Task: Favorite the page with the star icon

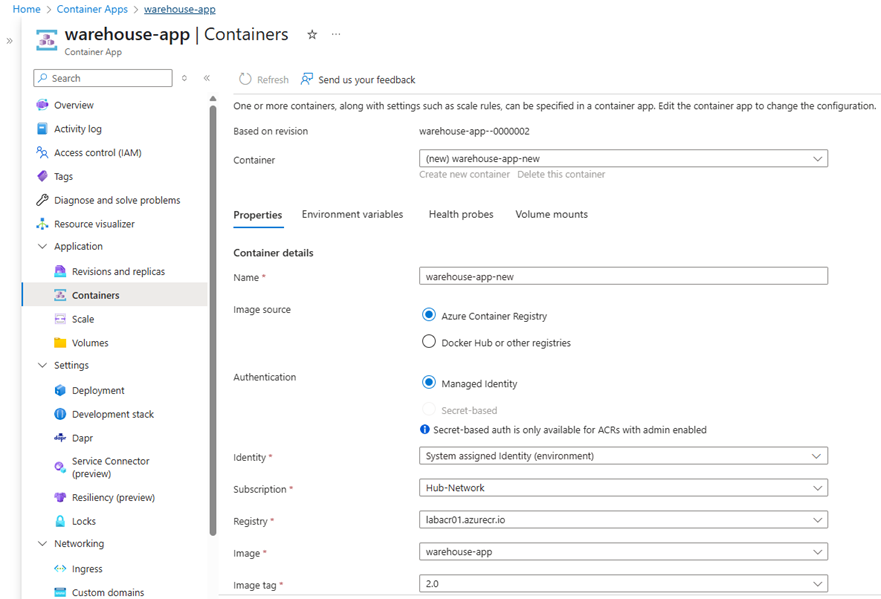Action: pos(312,35)
